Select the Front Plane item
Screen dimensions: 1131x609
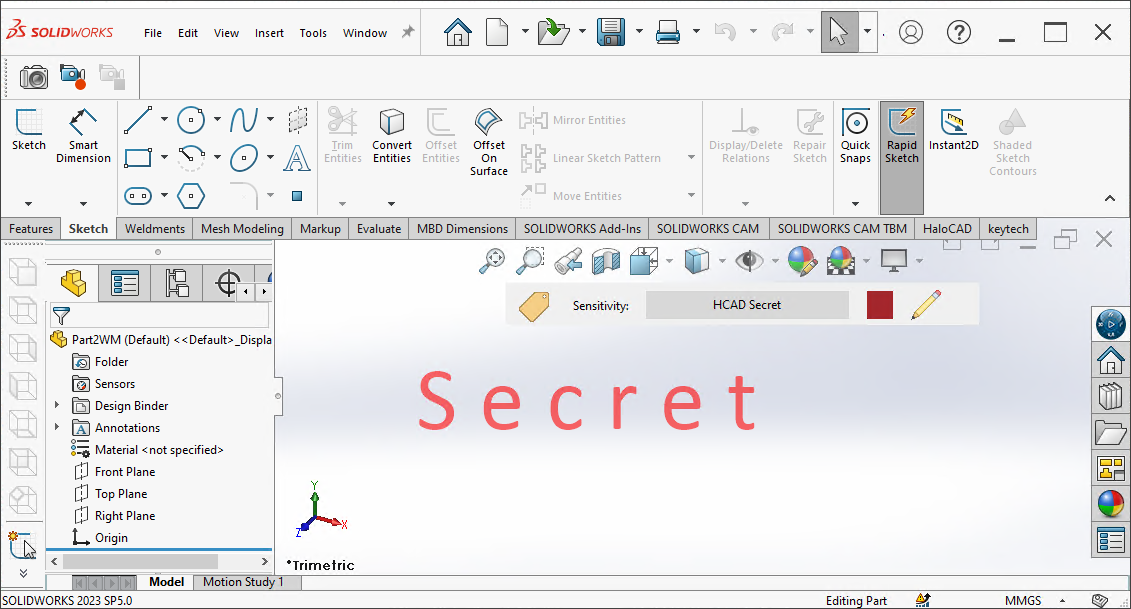125,472
